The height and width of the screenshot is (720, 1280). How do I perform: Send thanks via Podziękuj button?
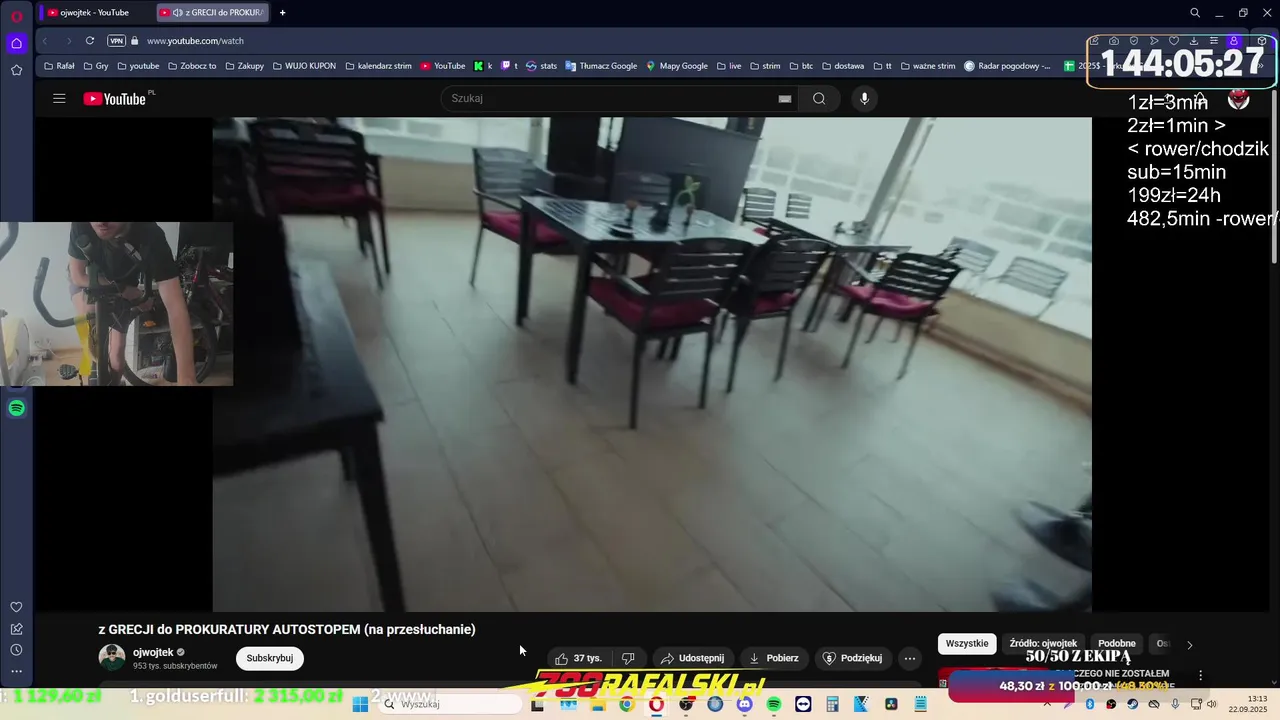pyautogui.click(x=852, y=658)
